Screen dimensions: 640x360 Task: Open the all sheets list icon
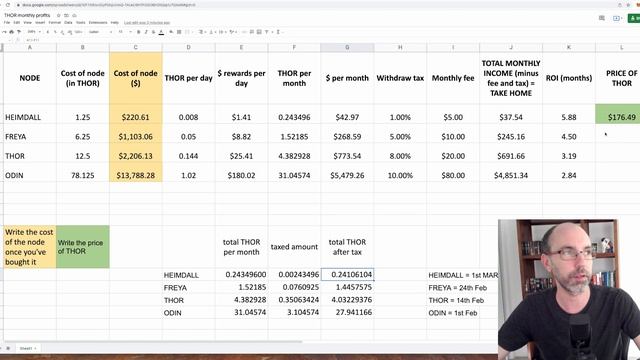pos(8,348)
